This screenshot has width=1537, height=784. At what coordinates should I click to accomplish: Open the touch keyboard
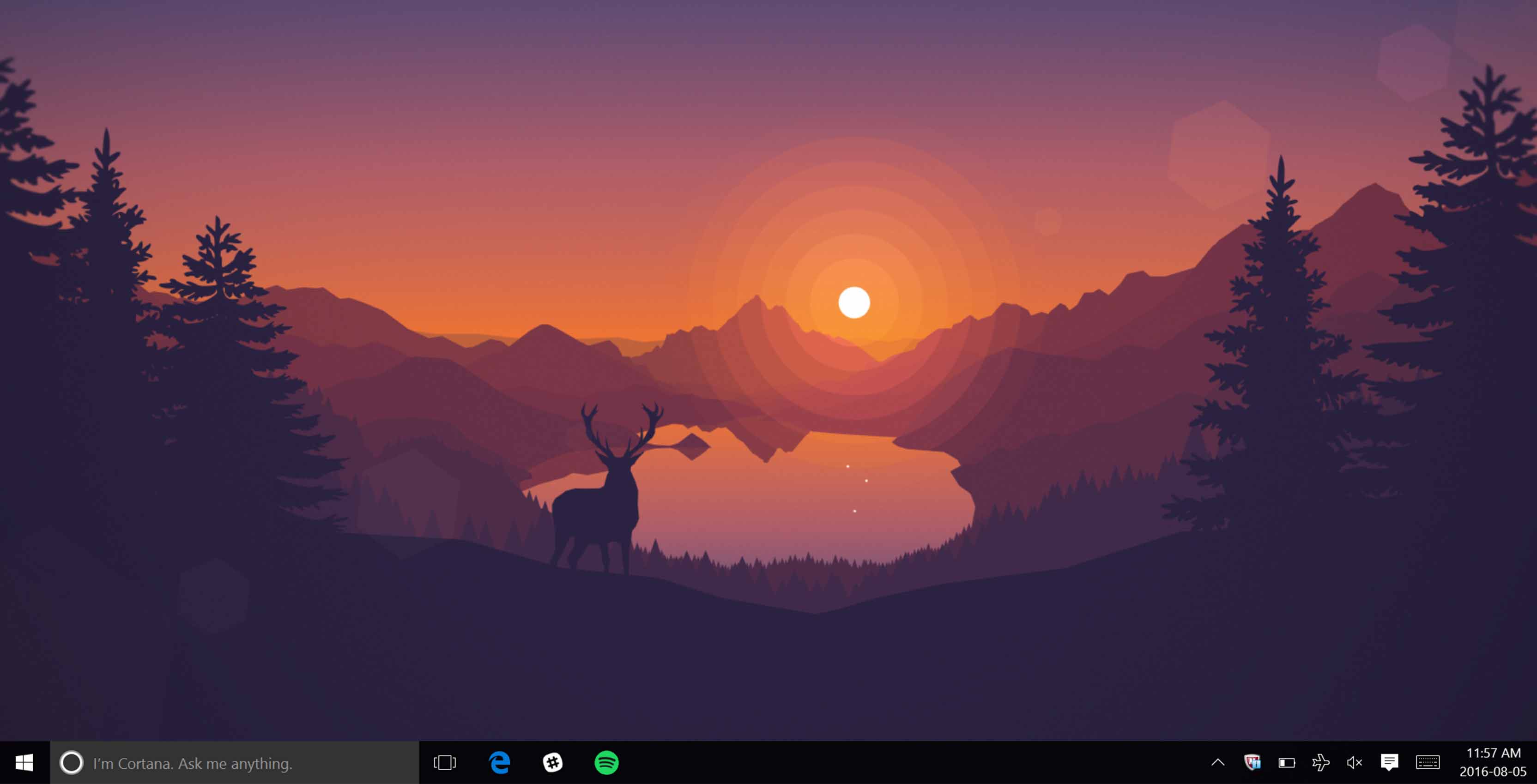1428,762
